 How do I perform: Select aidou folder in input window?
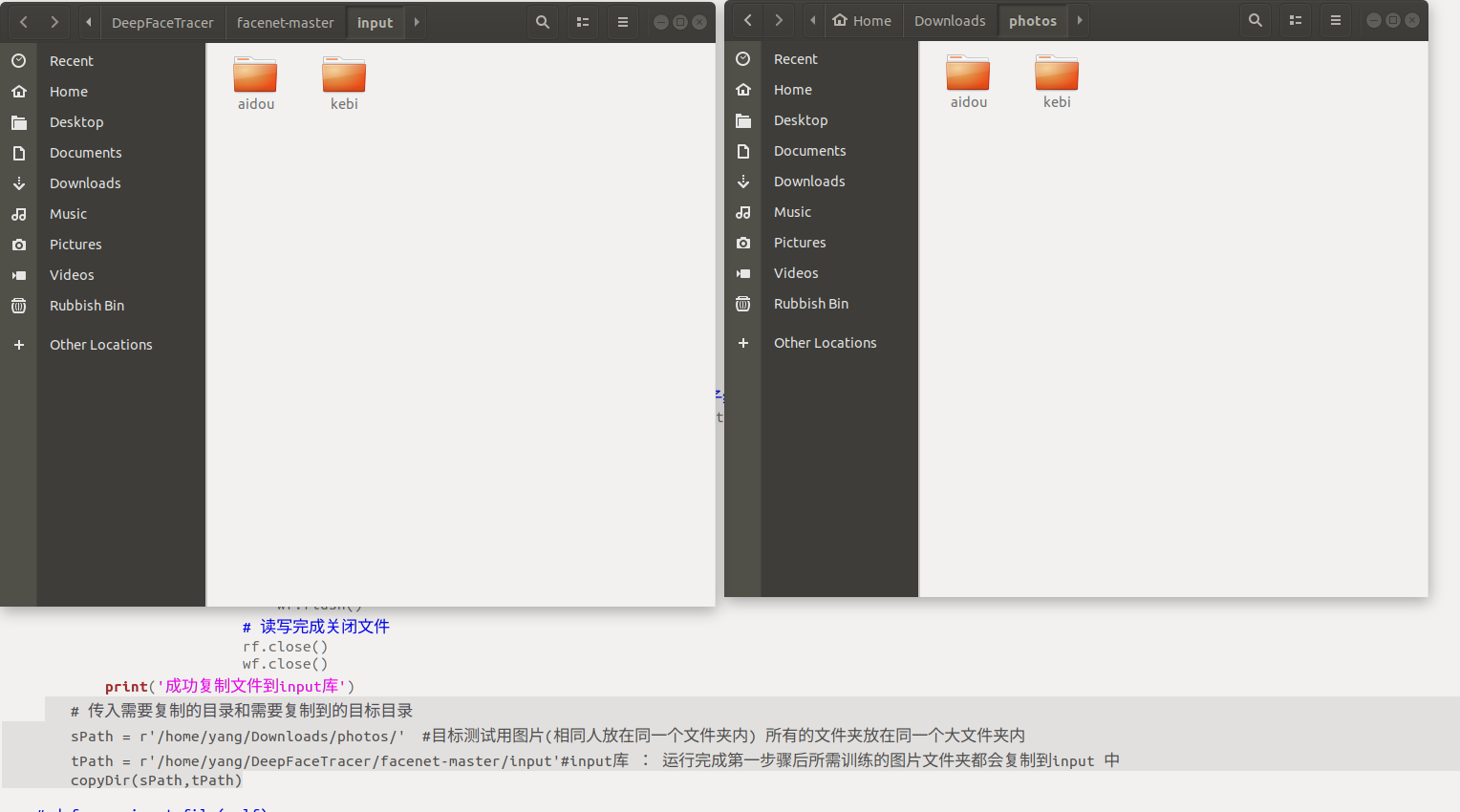pyautogui.click(x=255, y=84)
